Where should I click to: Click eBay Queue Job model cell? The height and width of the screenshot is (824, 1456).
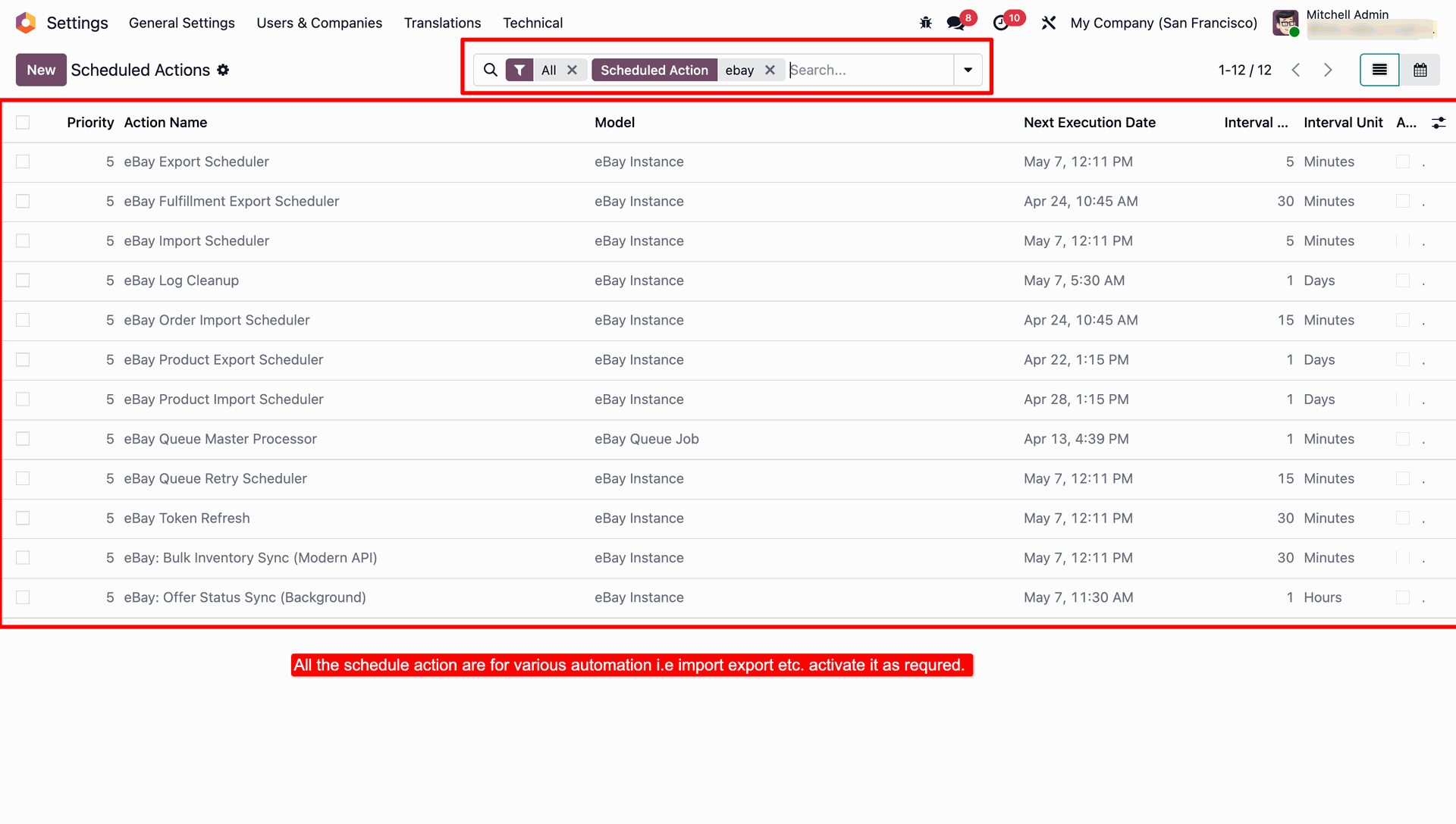(647, 440)
